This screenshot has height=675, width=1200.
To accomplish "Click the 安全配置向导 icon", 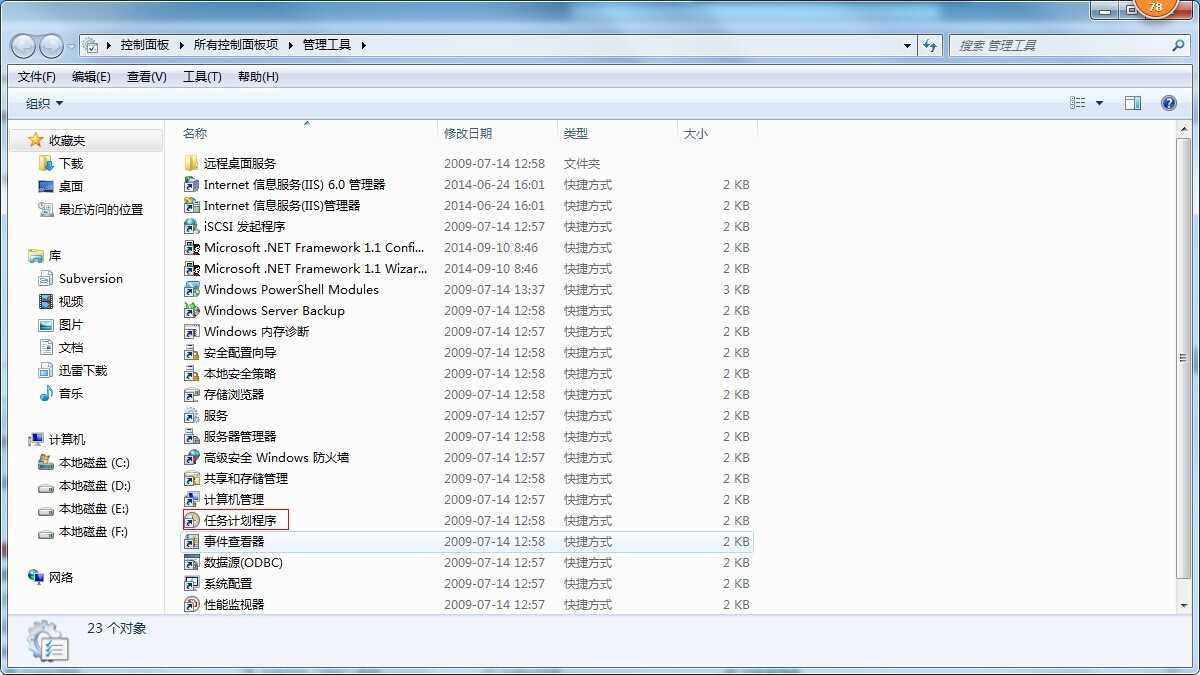I will tap(192, 352).
